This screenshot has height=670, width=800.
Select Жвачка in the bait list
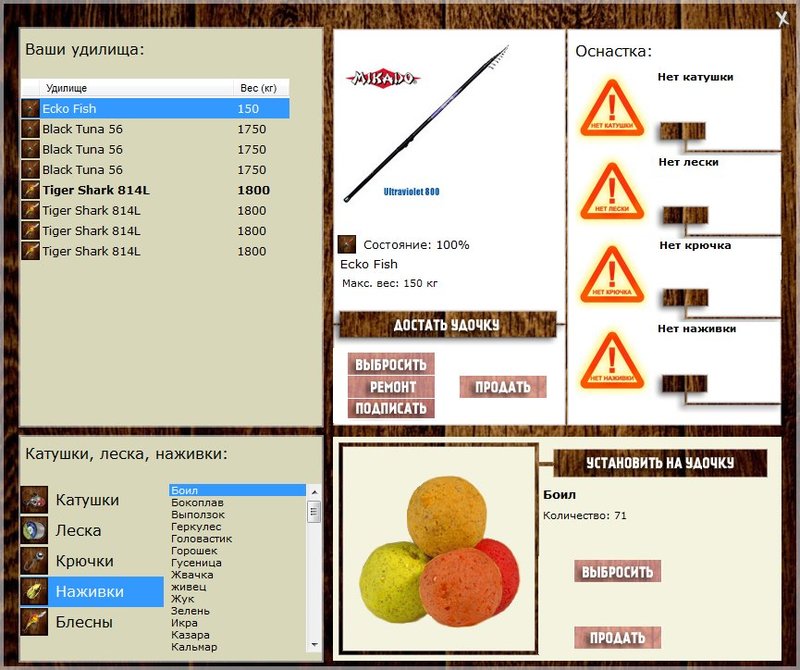(x=237, y=575)
